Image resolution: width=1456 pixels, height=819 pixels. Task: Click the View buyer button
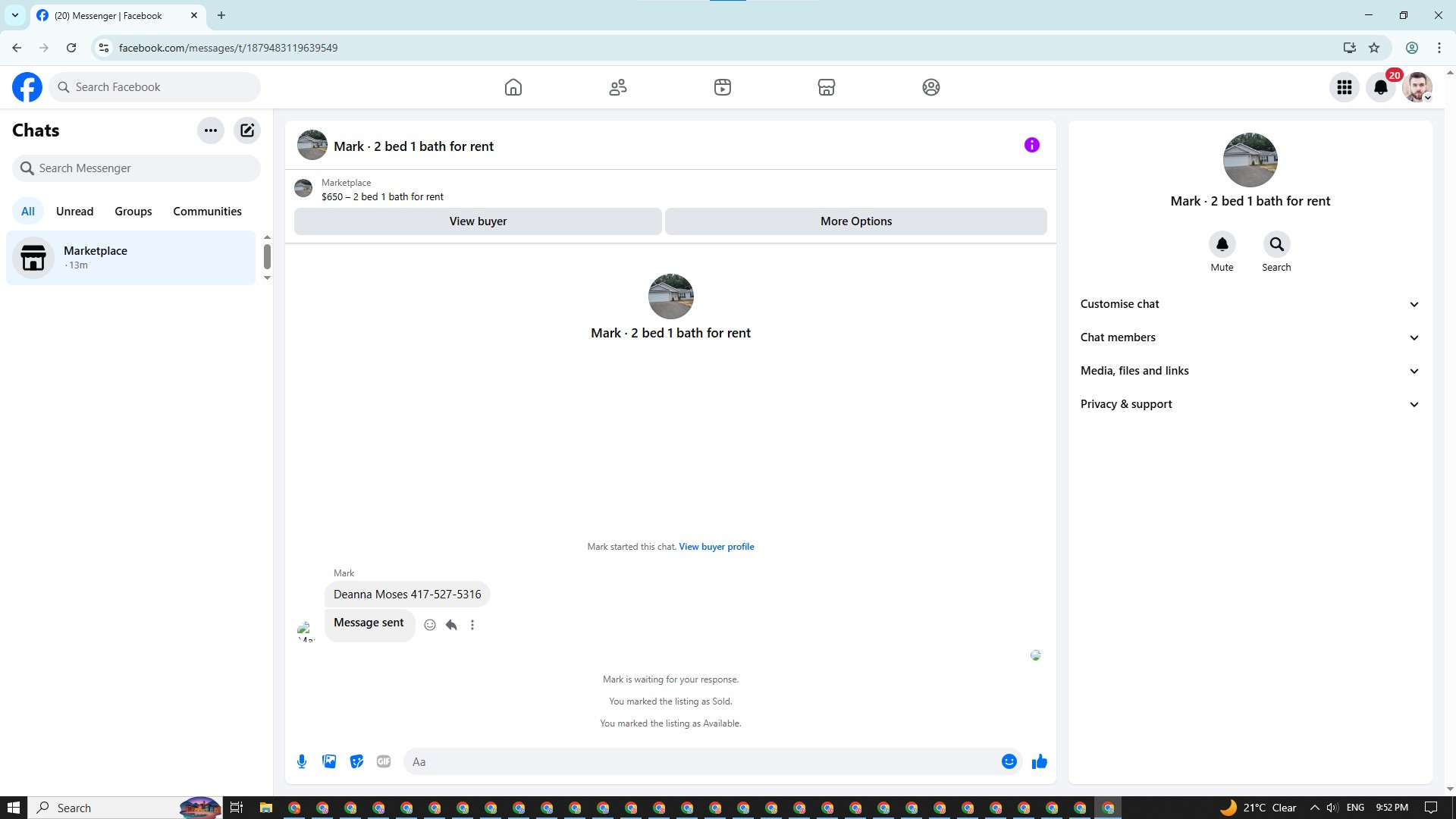pos(478,221)
